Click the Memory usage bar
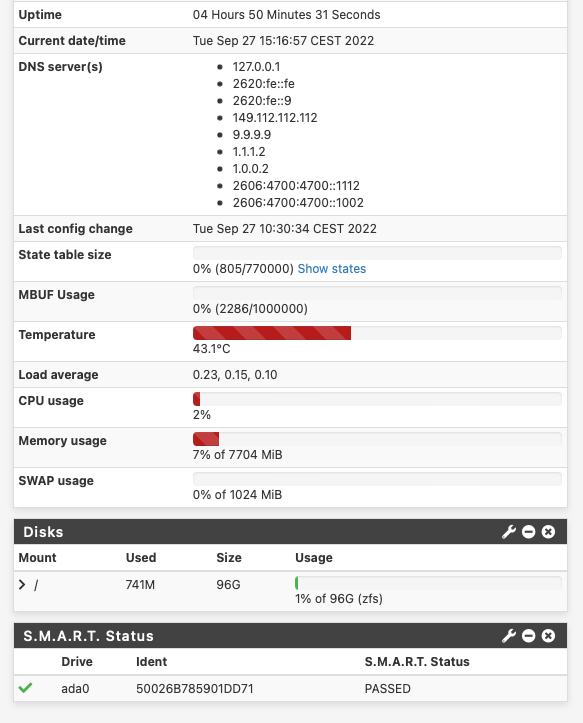The width and height of the screenshot is (583, 723). click(377, 439)
